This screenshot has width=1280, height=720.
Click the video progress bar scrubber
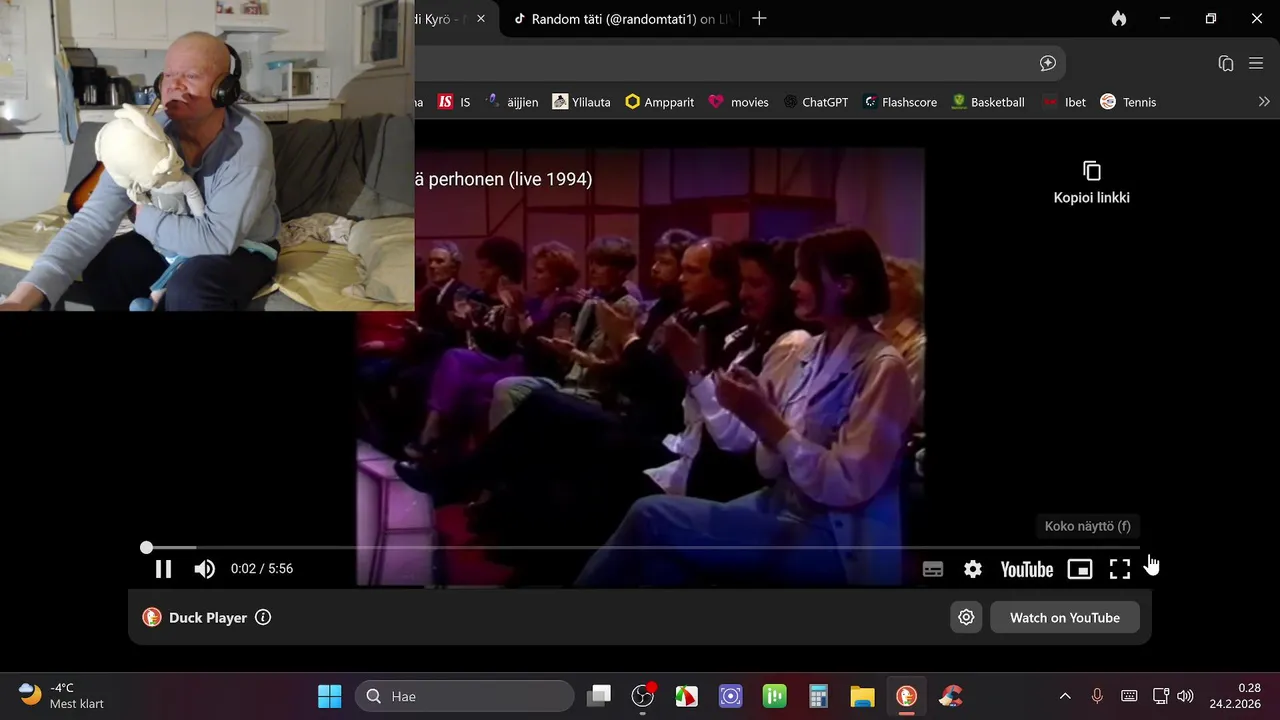(146, 547)
